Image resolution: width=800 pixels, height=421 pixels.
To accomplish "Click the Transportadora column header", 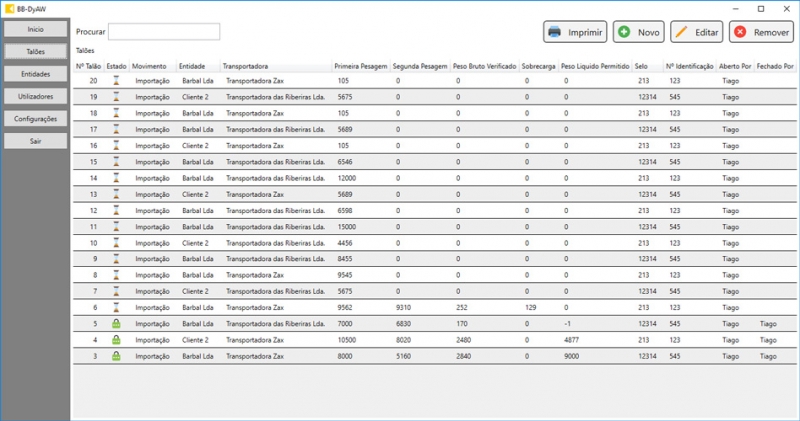I will (246, 65).
